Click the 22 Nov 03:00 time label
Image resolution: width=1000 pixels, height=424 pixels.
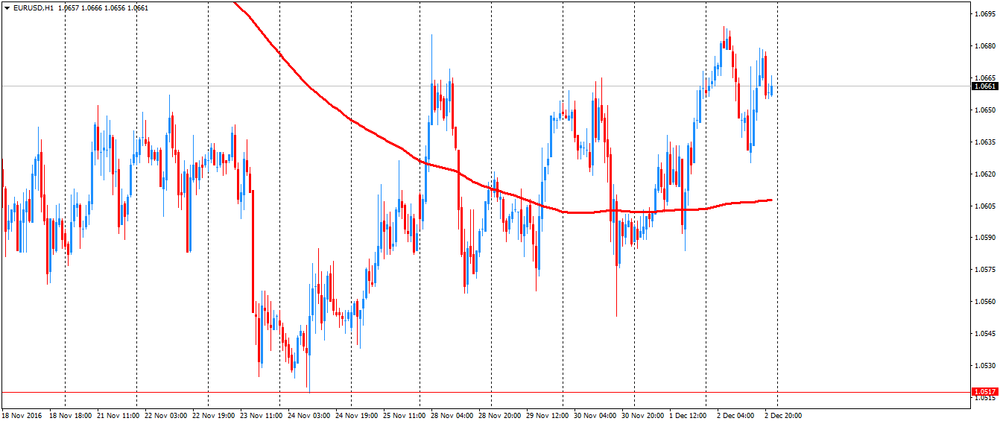click(x=166, y=414)
